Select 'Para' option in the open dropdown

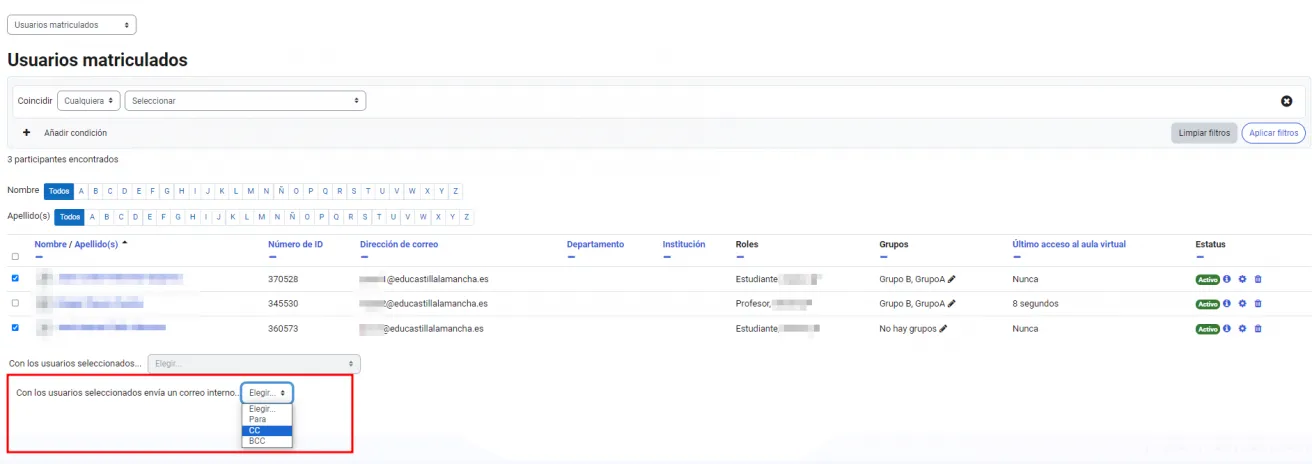[x=258, y=420]
